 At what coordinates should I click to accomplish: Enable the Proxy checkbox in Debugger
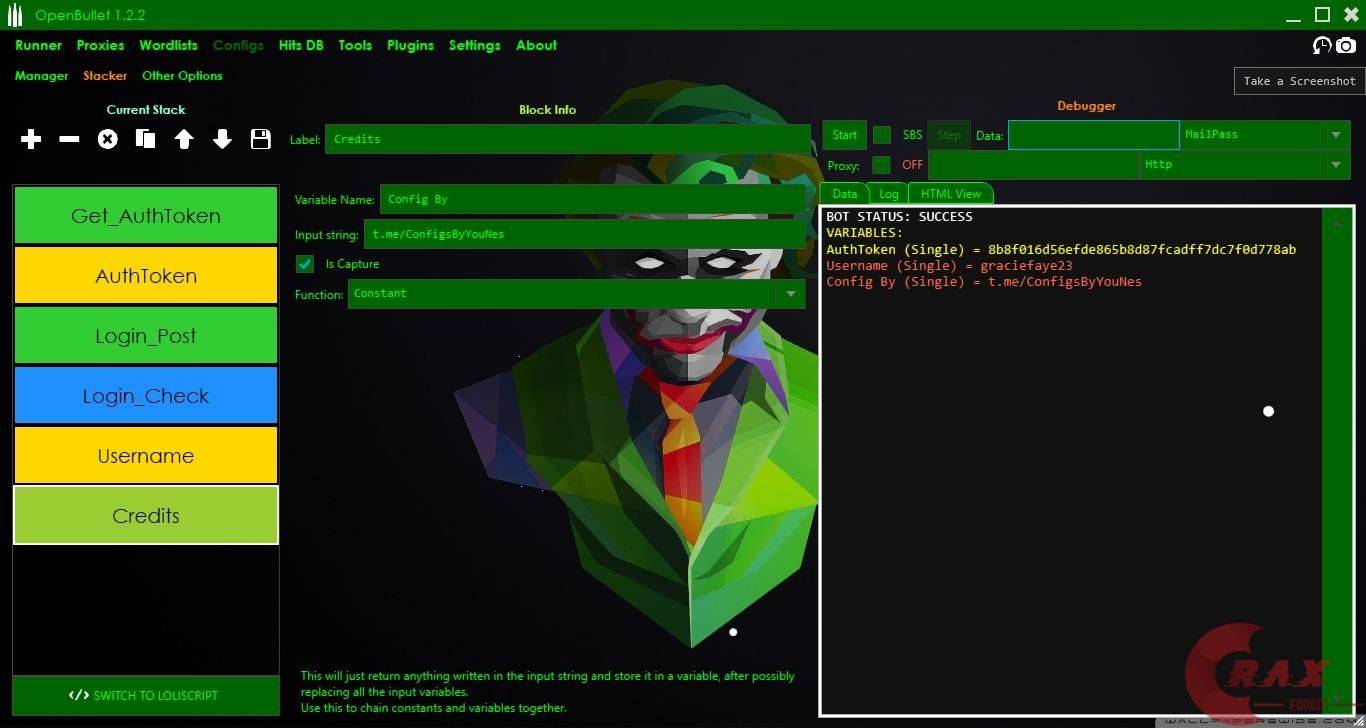tap(882, 165)
